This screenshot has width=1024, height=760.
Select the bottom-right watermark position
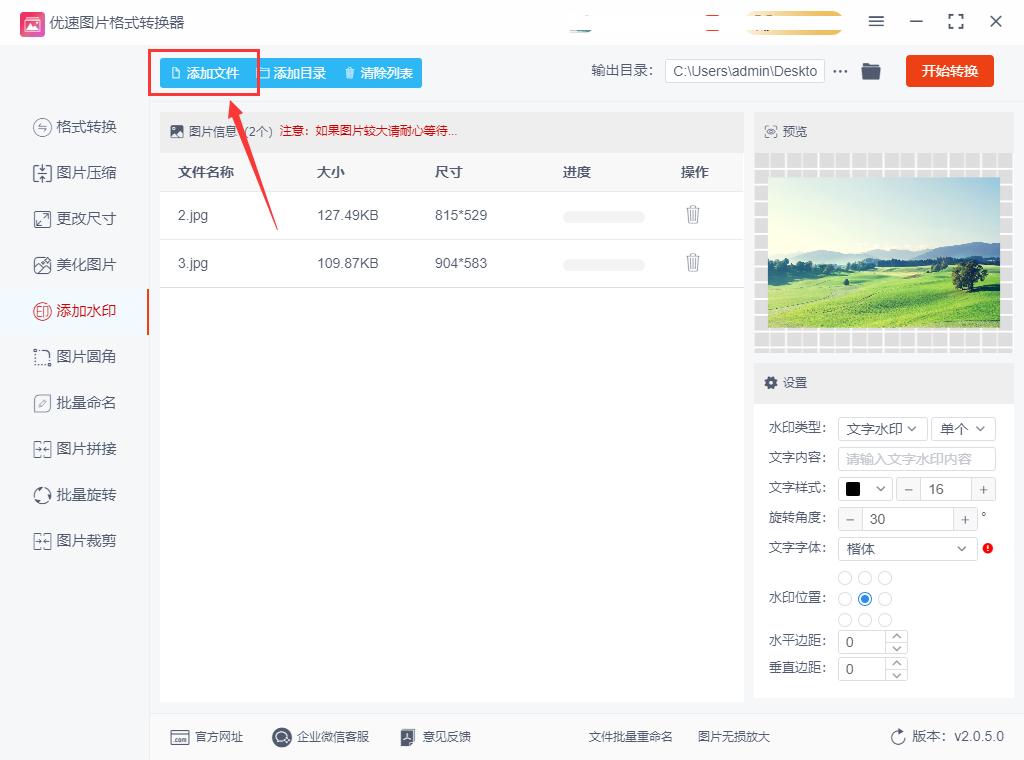[x=884, y=619]
